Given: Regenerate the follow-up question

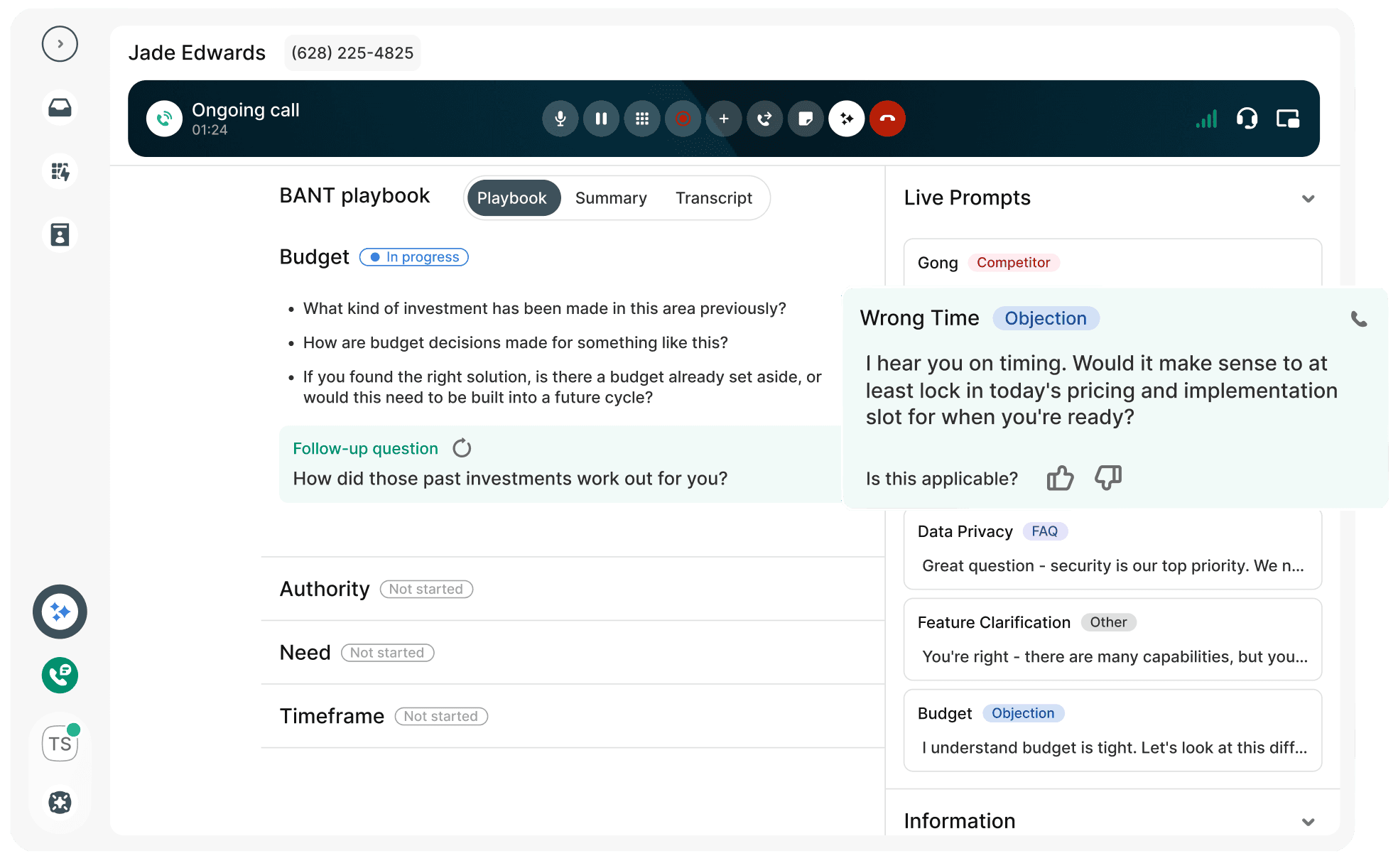Looking at the screenshot, I should tap(462, 448).
